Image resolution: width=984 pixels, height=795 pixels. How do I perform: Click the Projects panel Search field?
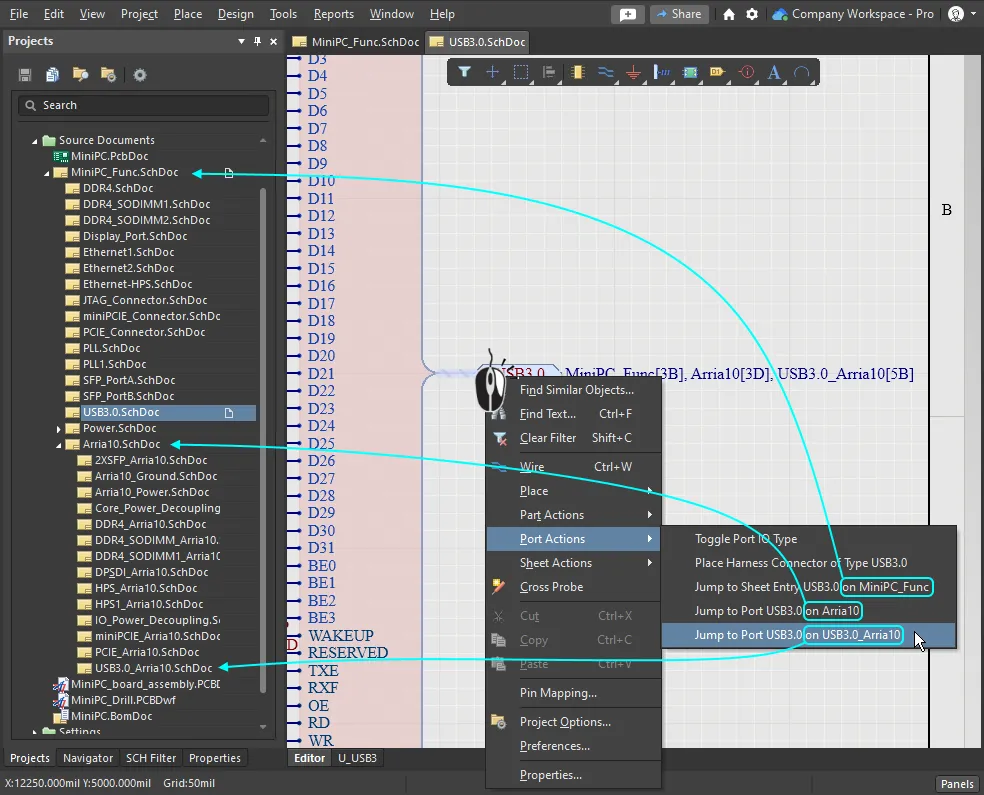tap(144, 105)
